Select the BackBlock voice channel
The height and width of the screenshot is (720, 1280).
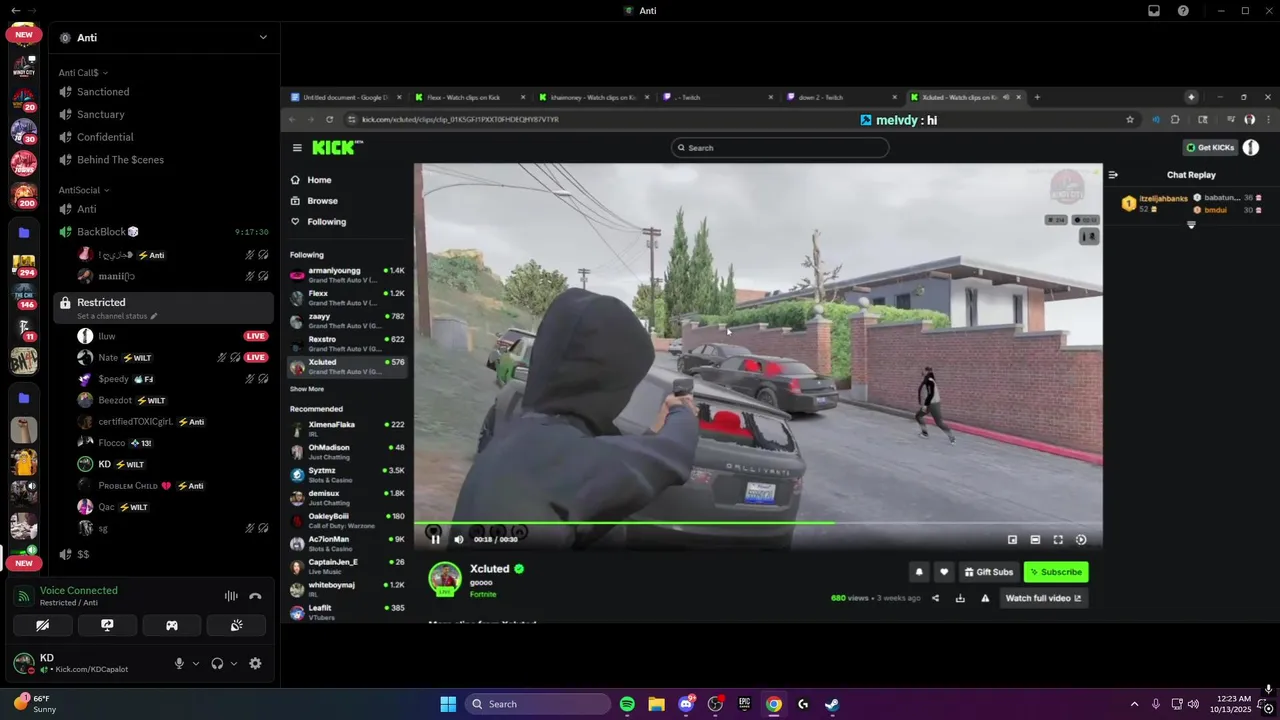pyautogui.click(x=163, y=232)
